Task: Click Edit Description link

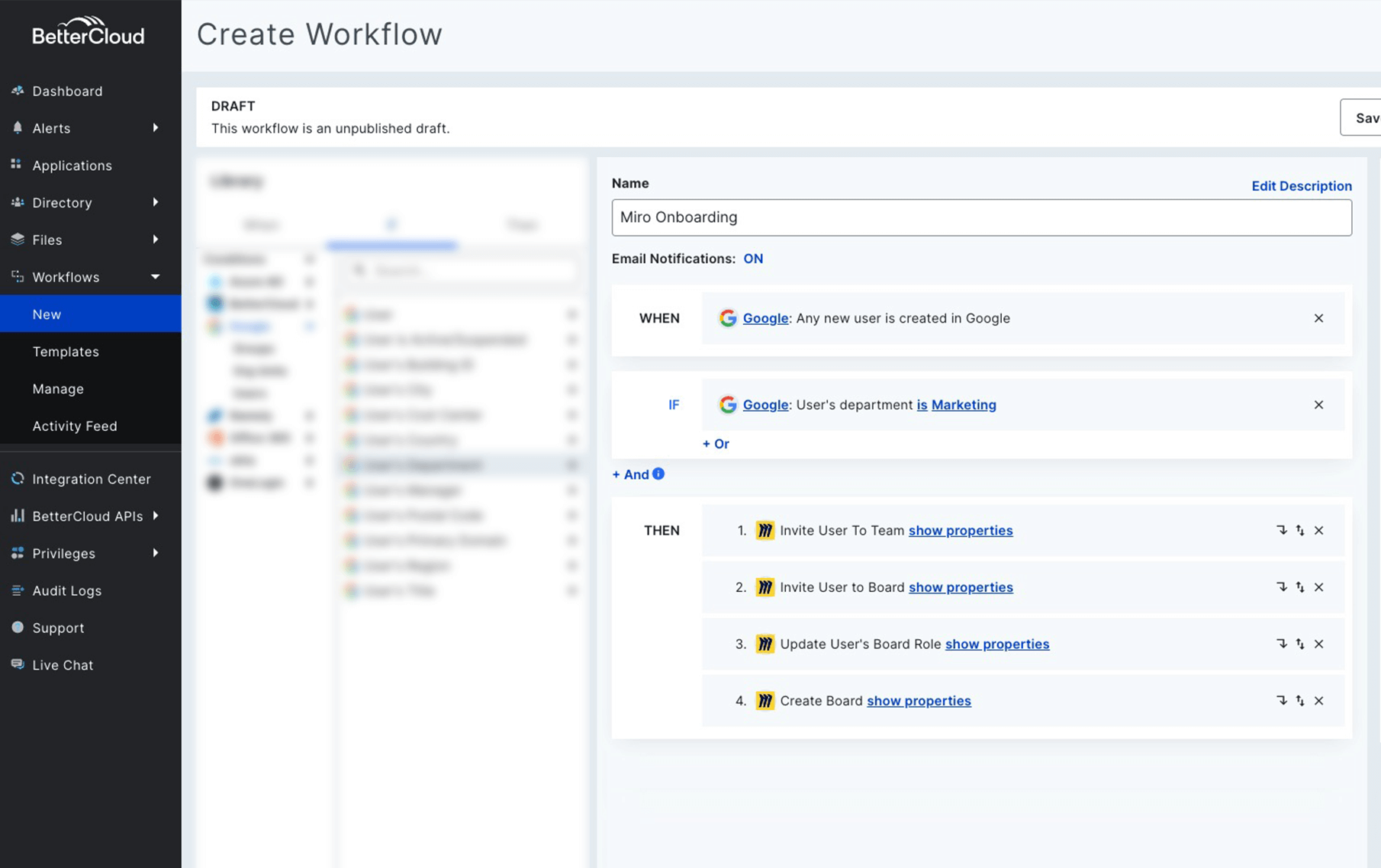Action: 1302,185
